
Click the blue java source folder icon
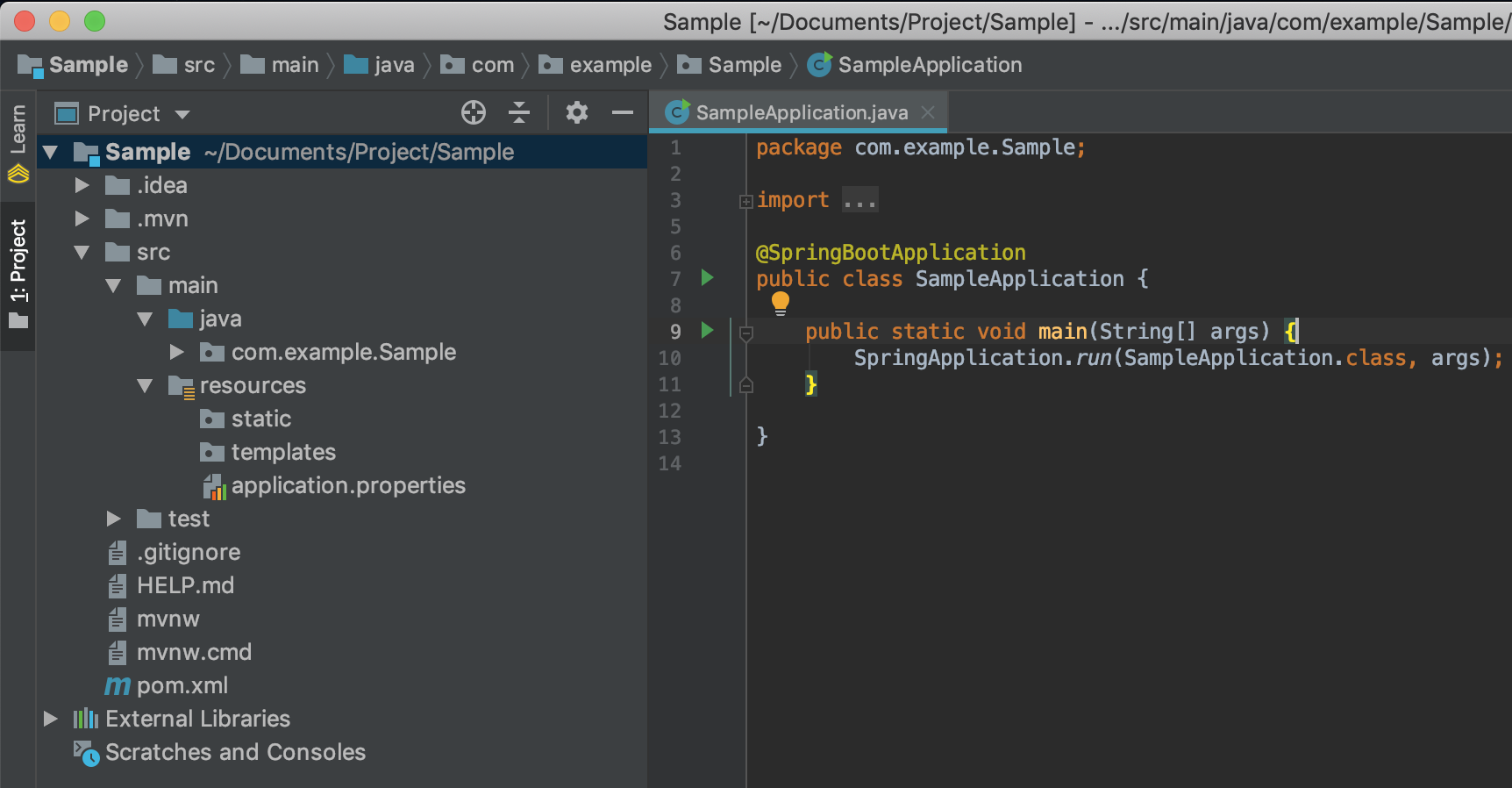coord(181,318)
